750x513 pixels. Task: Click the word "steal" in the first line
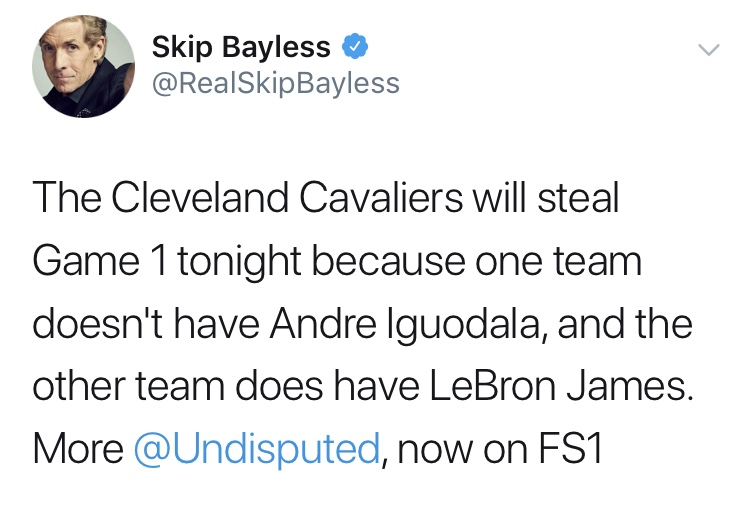click(578, 197)
